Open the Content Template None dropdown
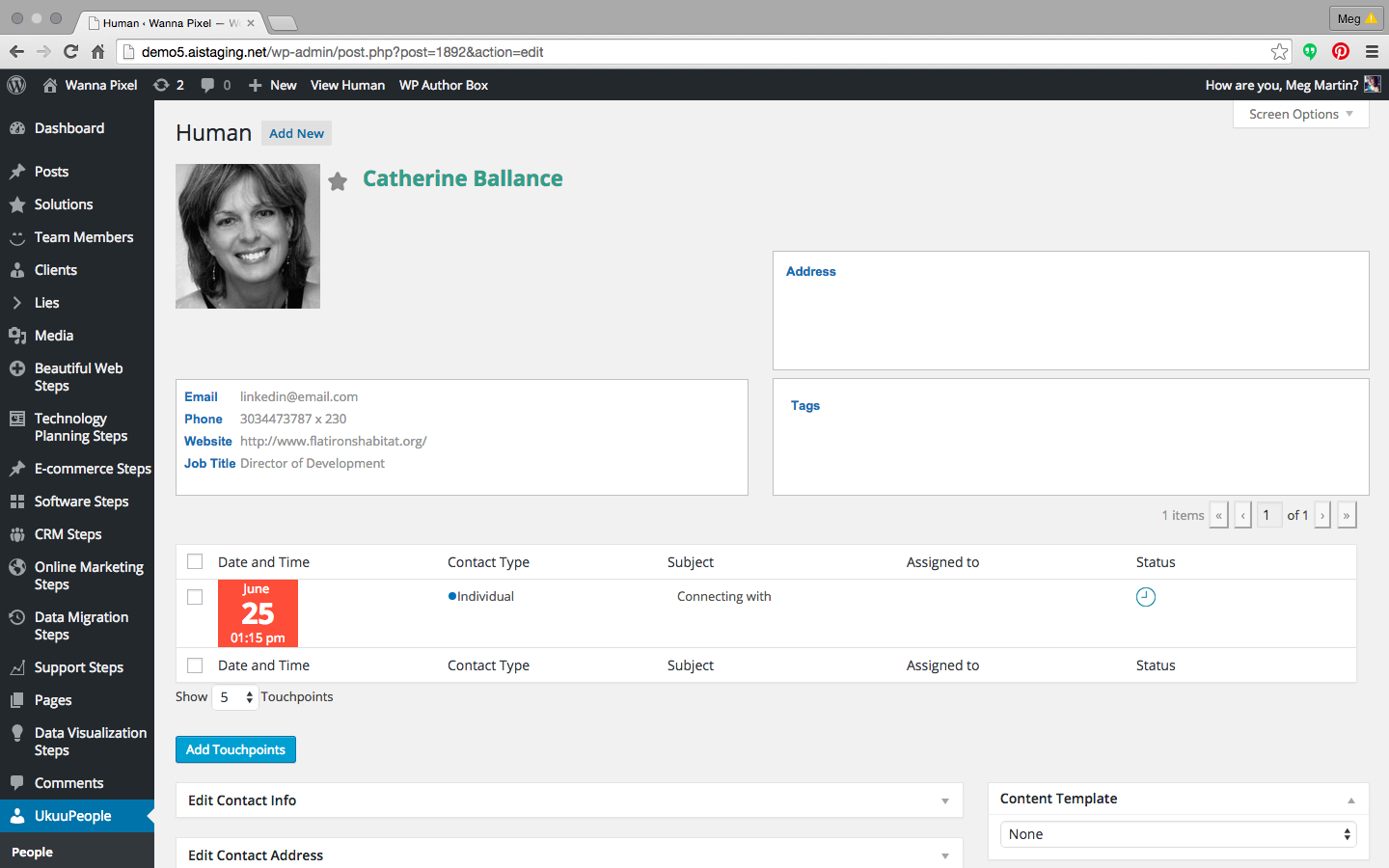The width and height of the screenshot is (1389, 868). (x=1177, y=834)
